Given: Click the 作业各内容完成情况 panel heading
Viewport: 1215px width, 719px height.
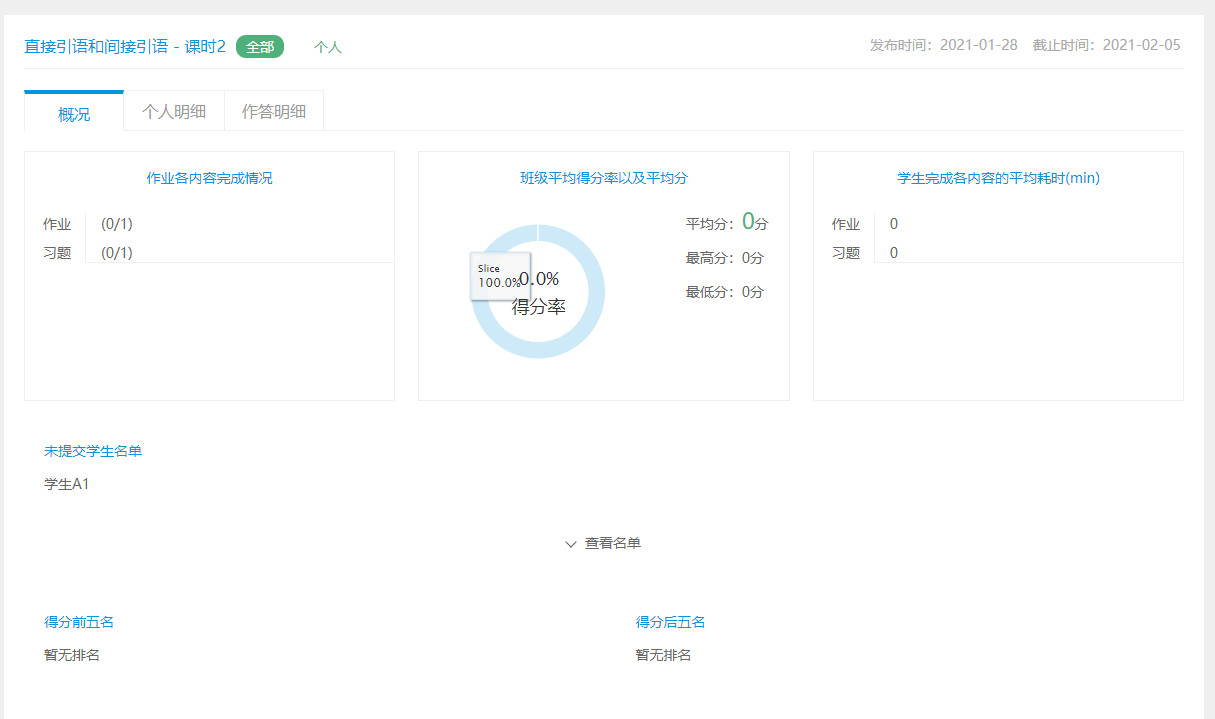Looking at the screenshot, I should pos(209,178).
